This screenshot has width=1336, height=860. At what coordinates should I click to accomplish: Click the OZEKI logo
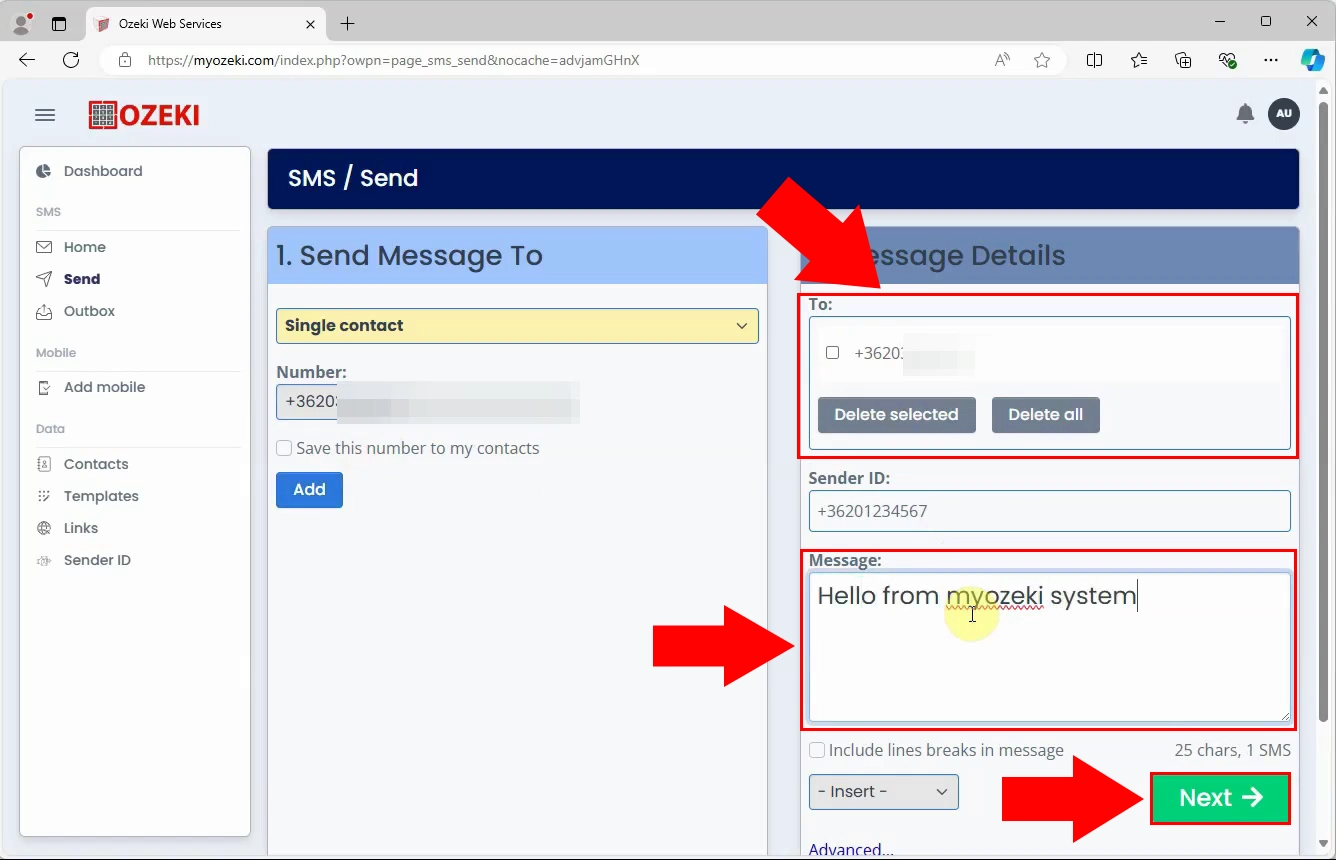(x=144, y=115)
